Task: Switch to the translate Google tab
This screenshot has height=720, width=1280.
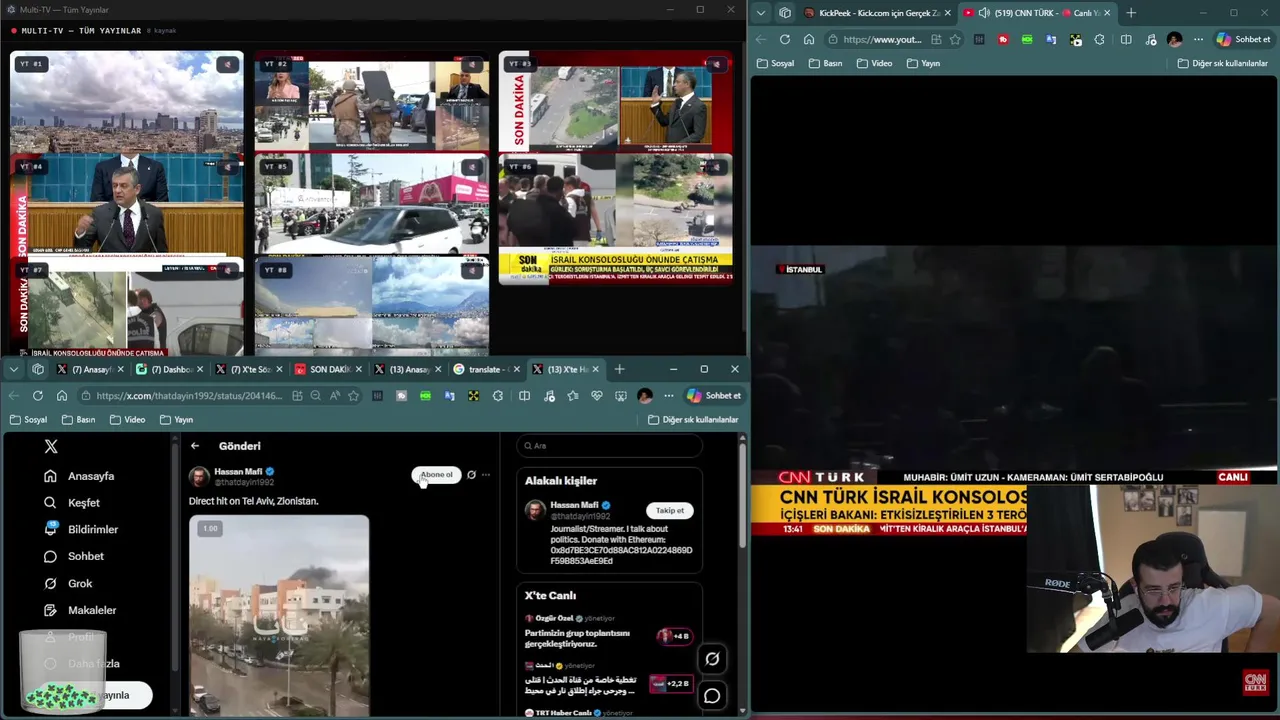Action: point(489,369)
